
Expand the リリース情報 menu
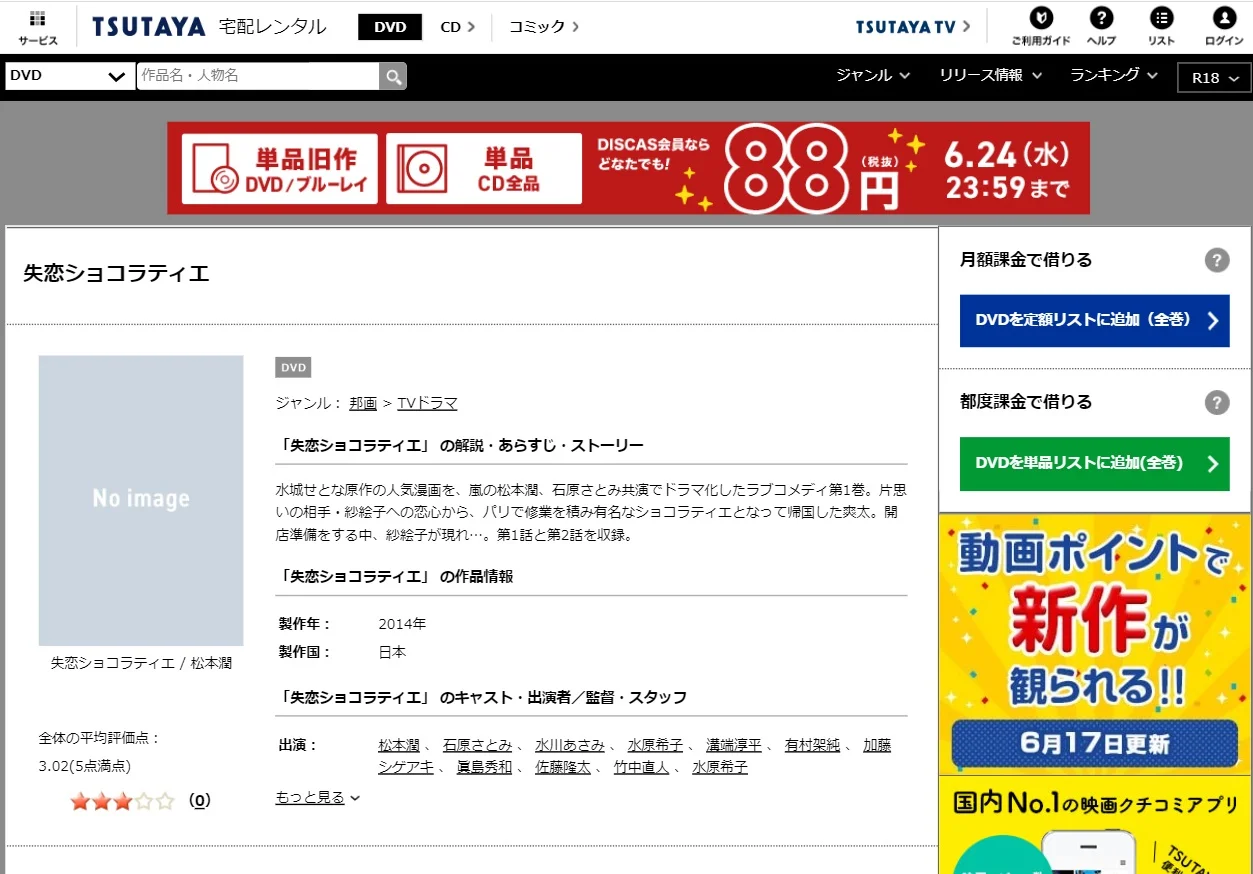(x=990, y=75)
